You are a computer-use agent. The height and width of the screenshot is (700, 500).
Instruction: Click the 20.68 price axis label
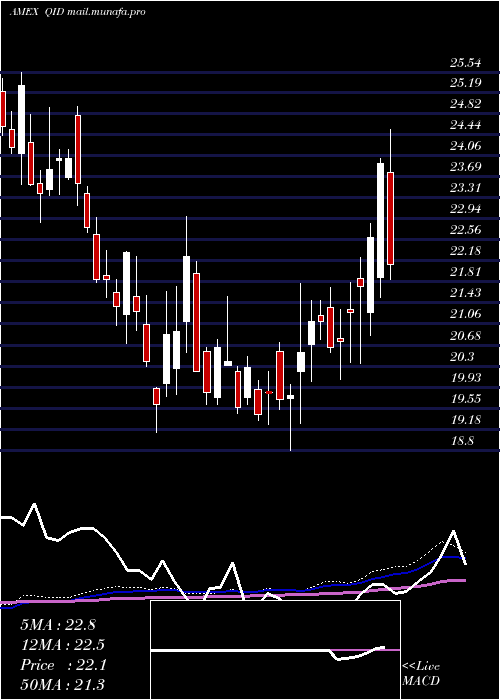click(465, 336)
